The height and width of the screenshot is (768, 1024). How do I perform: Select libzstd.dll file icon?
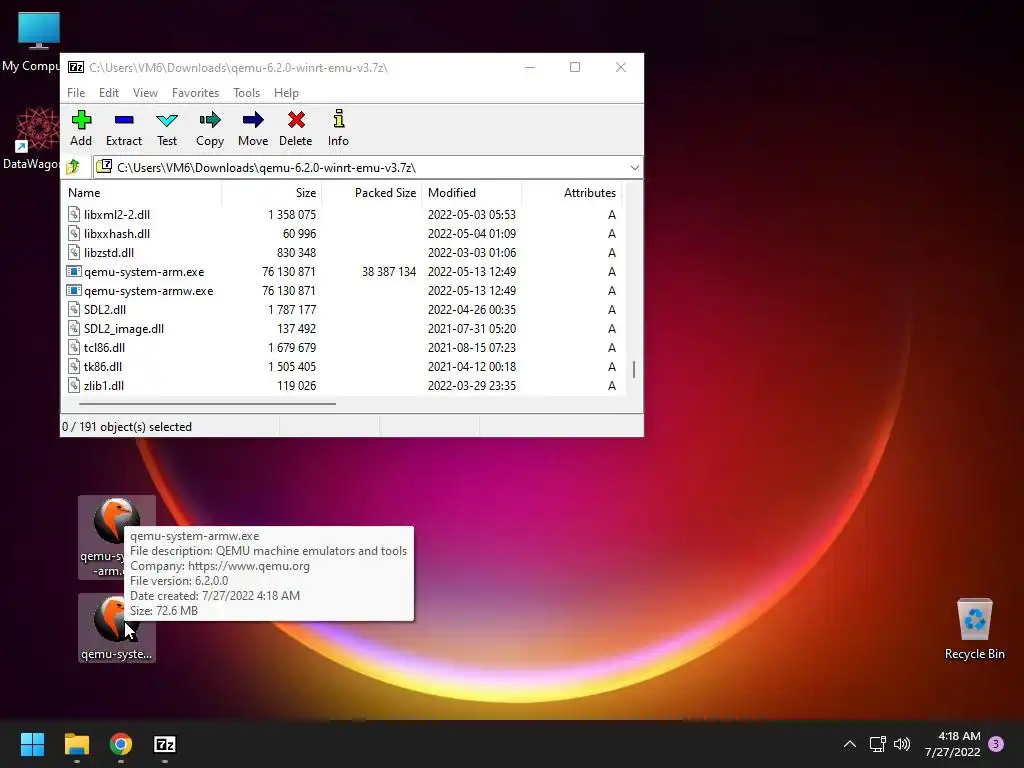coord(74,252)
